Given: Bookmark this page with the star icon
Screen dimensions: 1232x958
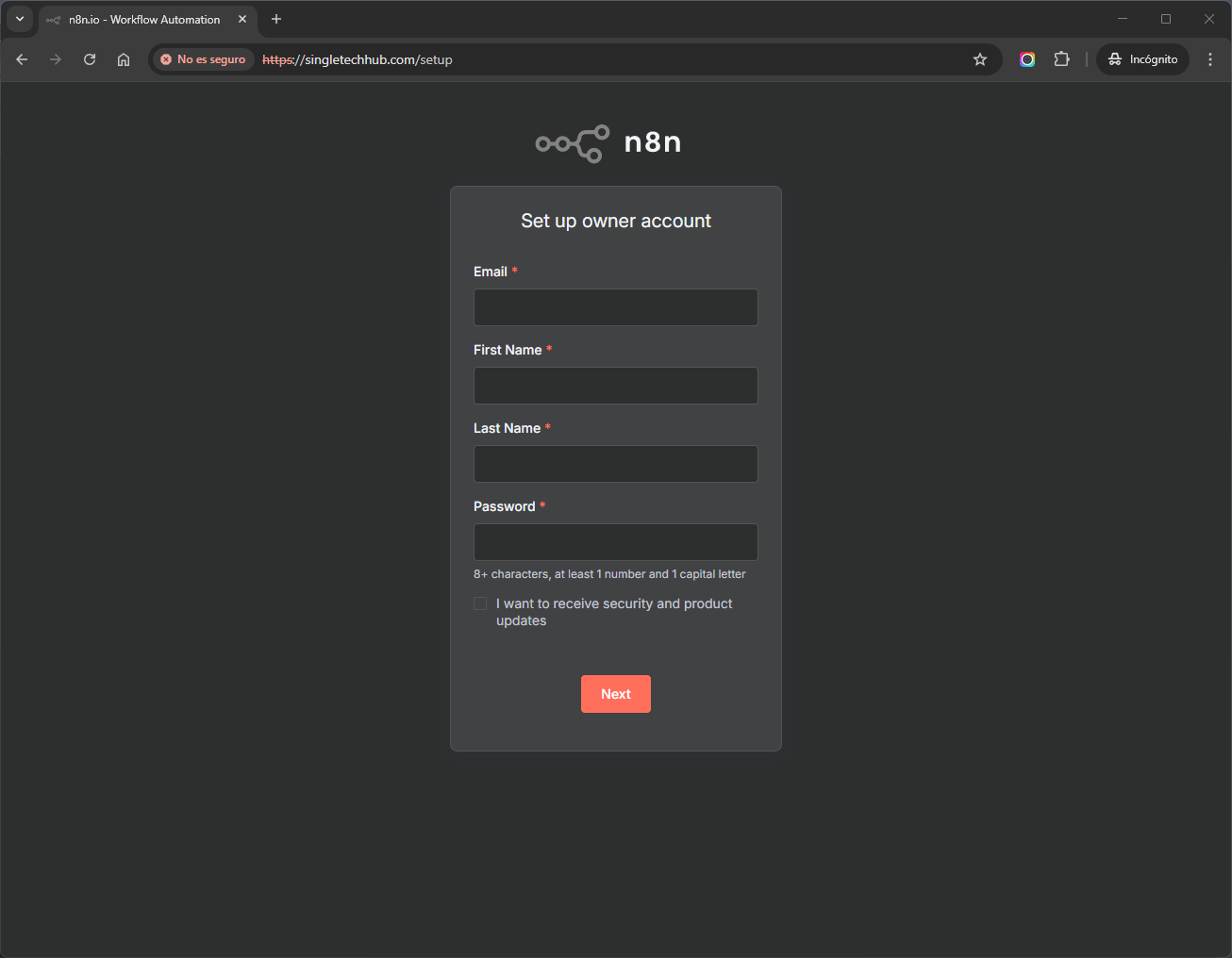Looking at the screenshot, I should 980,59.
